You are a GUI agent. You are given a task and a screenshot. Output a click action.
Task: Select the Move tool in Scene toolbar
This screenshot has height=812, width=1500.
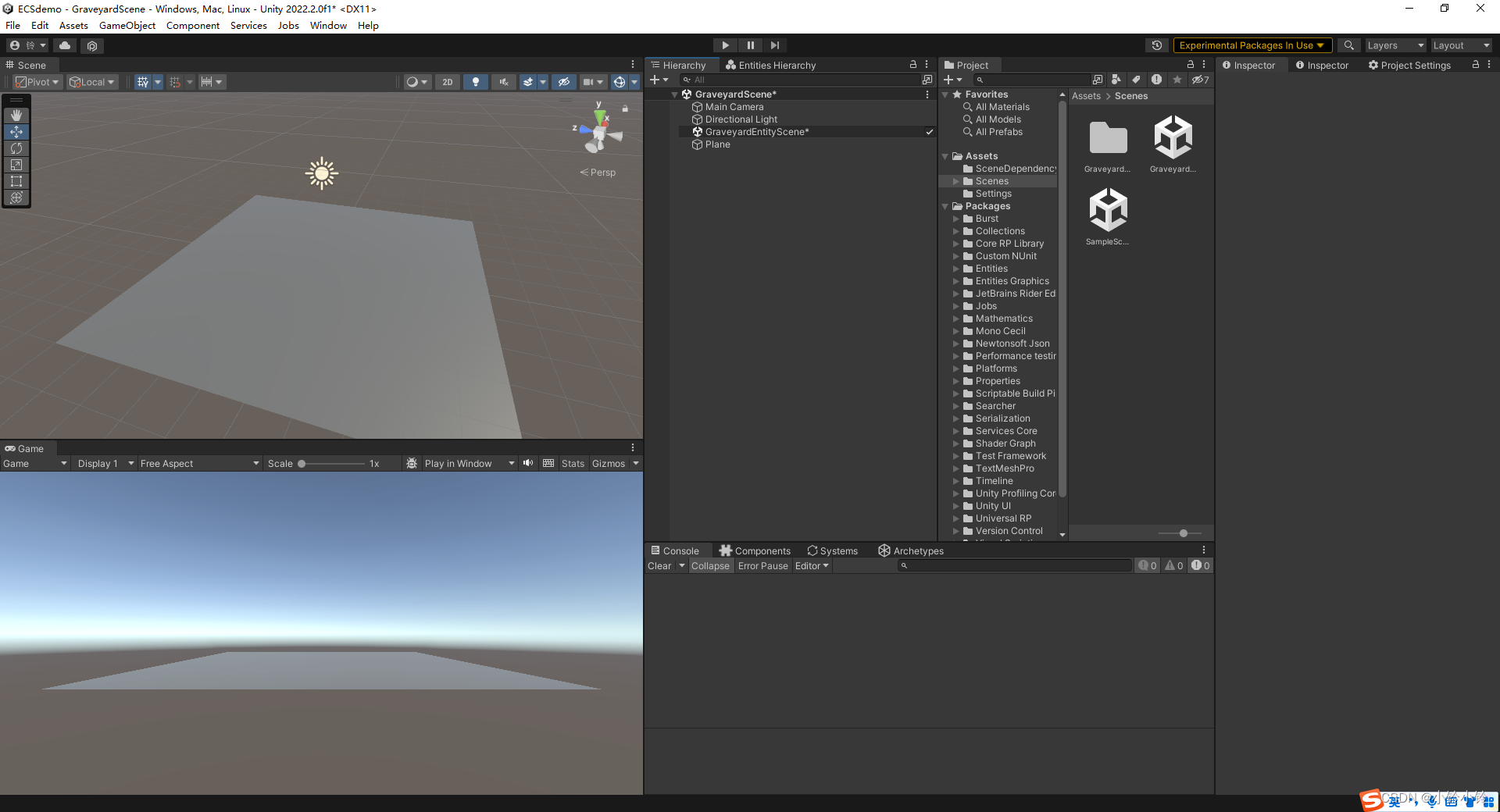click(x=16, y=132)
